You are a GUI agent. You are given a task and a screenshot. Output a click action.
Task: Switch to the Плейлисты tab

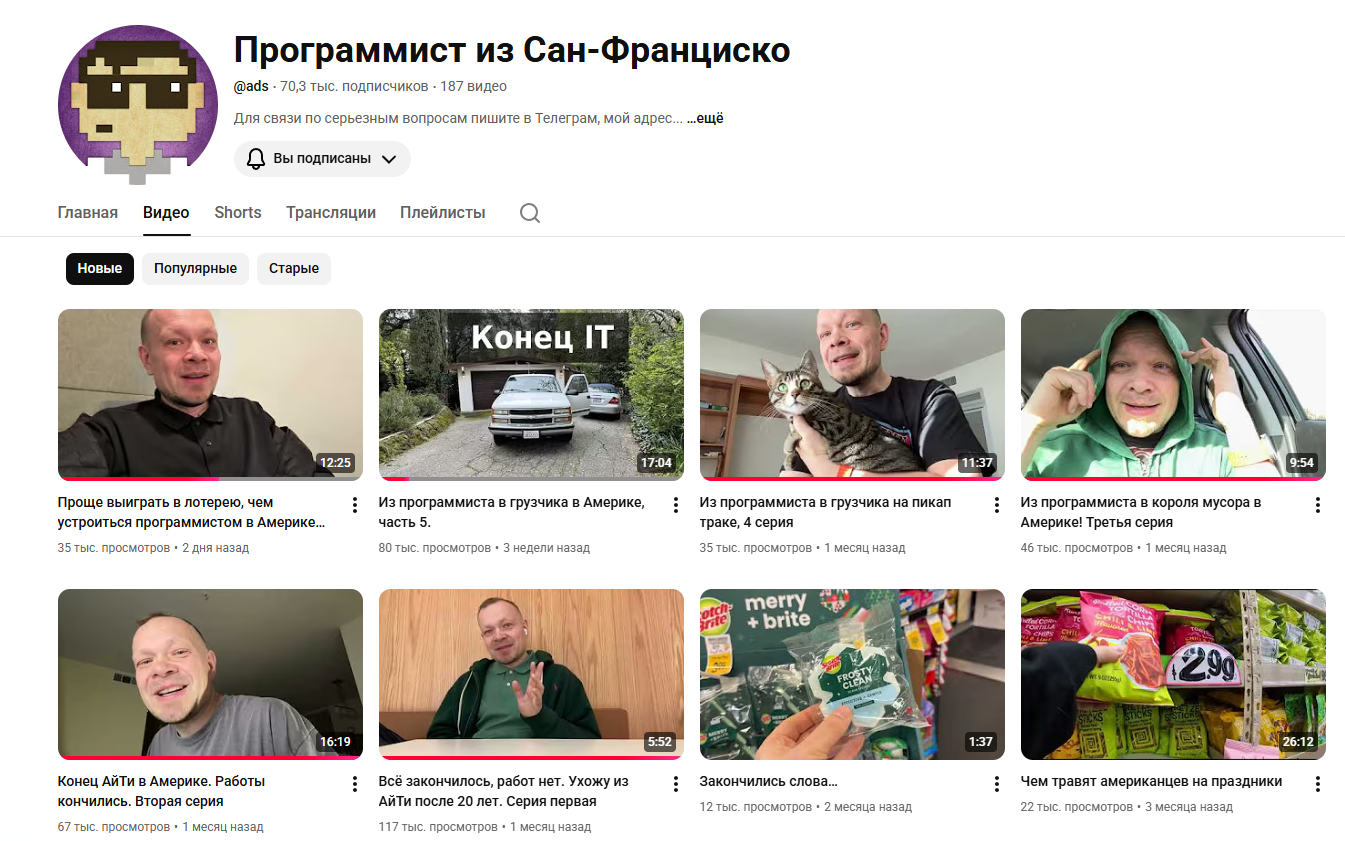tap(443, 213)
